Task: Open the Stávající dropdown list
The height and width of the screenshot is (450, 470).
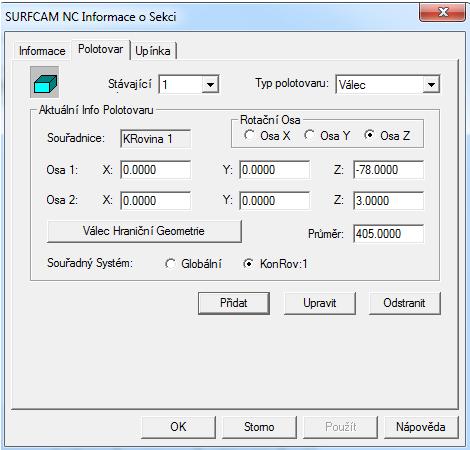Action: (x=210, y=84)
